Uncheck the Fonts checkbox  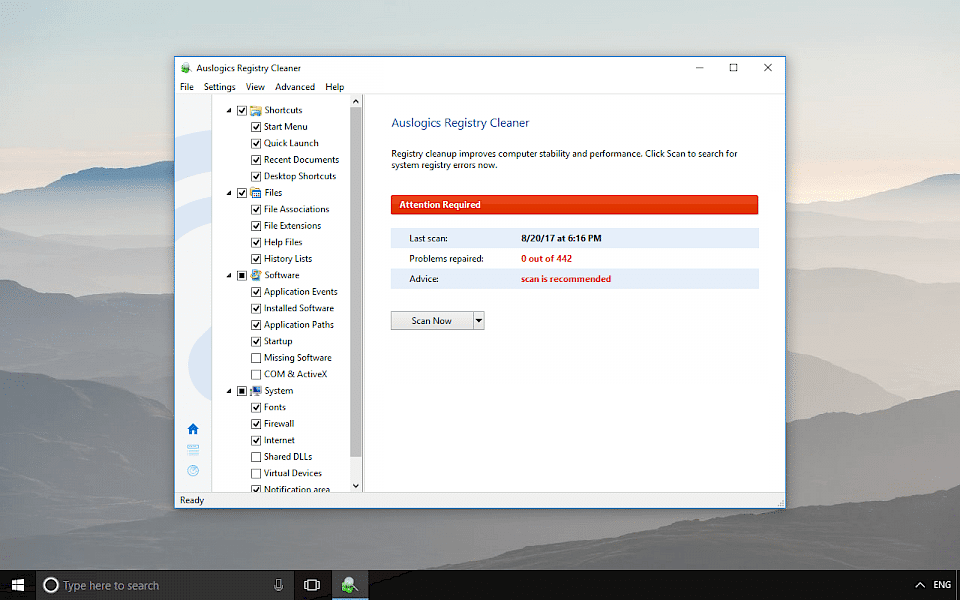click(256, 408)
